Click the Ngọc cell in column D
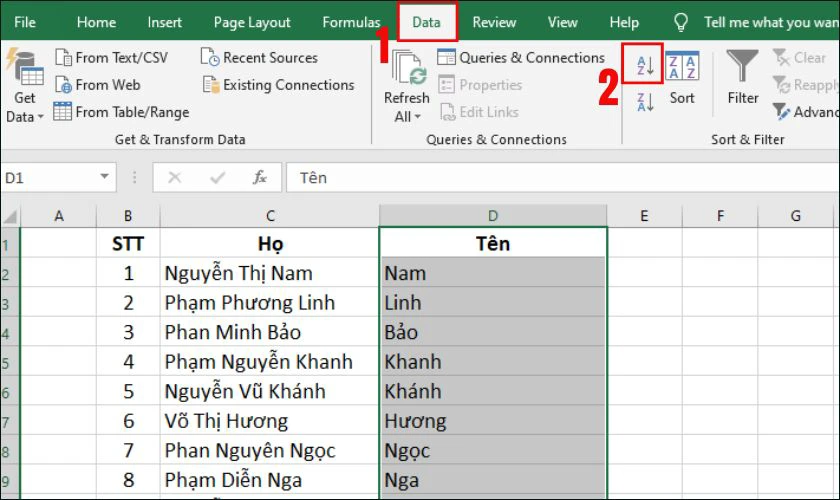840x500 pixels. [493, 450]
